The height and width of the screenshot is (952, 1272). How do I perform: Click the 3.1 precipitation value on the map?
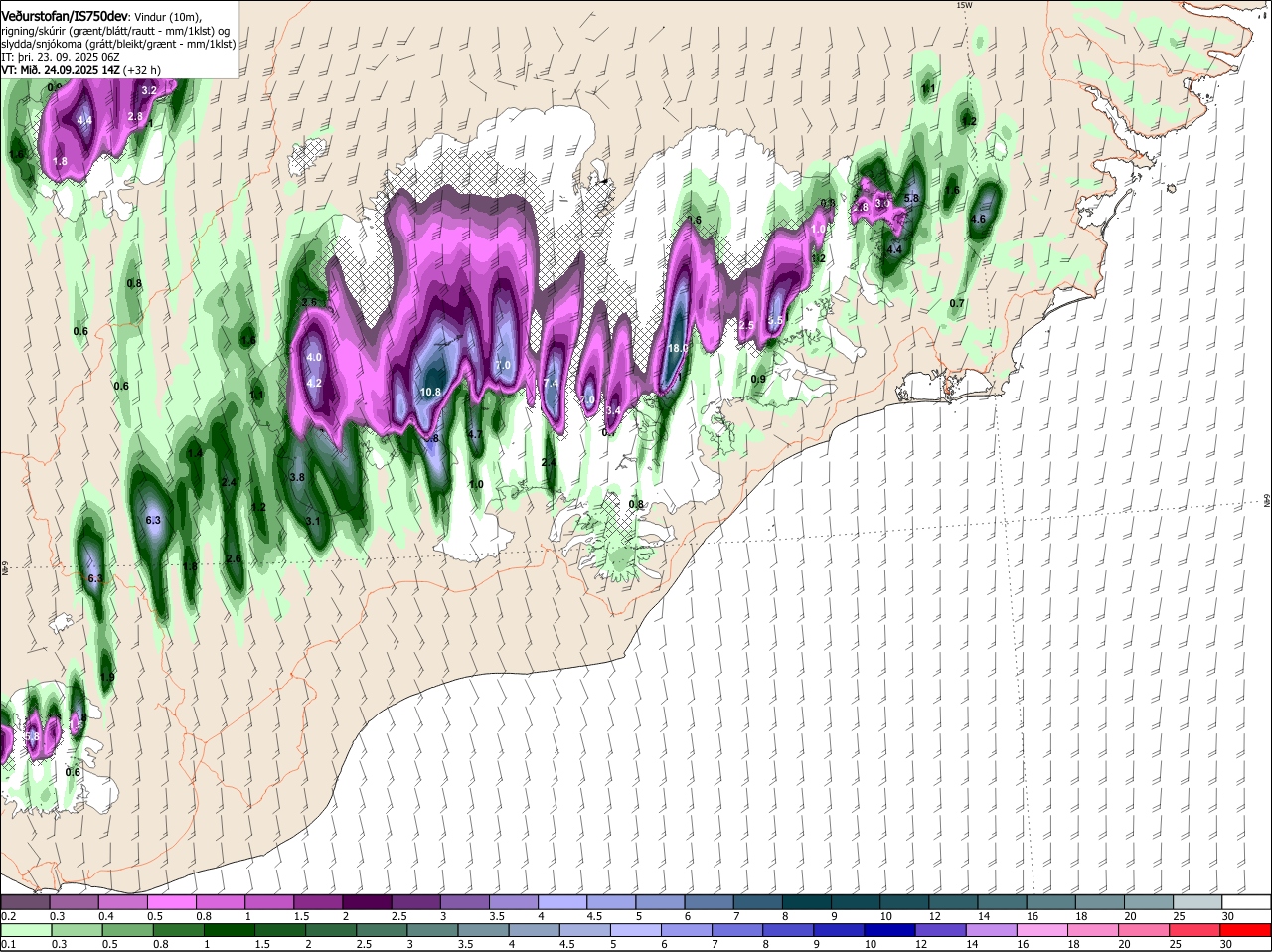[312, 521]
